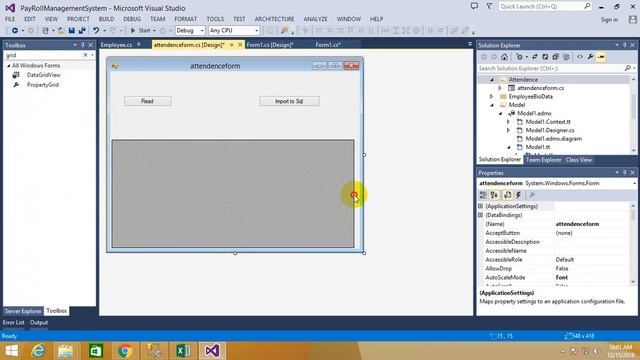Select PropertyGrid item in Toolbox
Viewport: 640px width, 360px height.
(x=43, y=85)
